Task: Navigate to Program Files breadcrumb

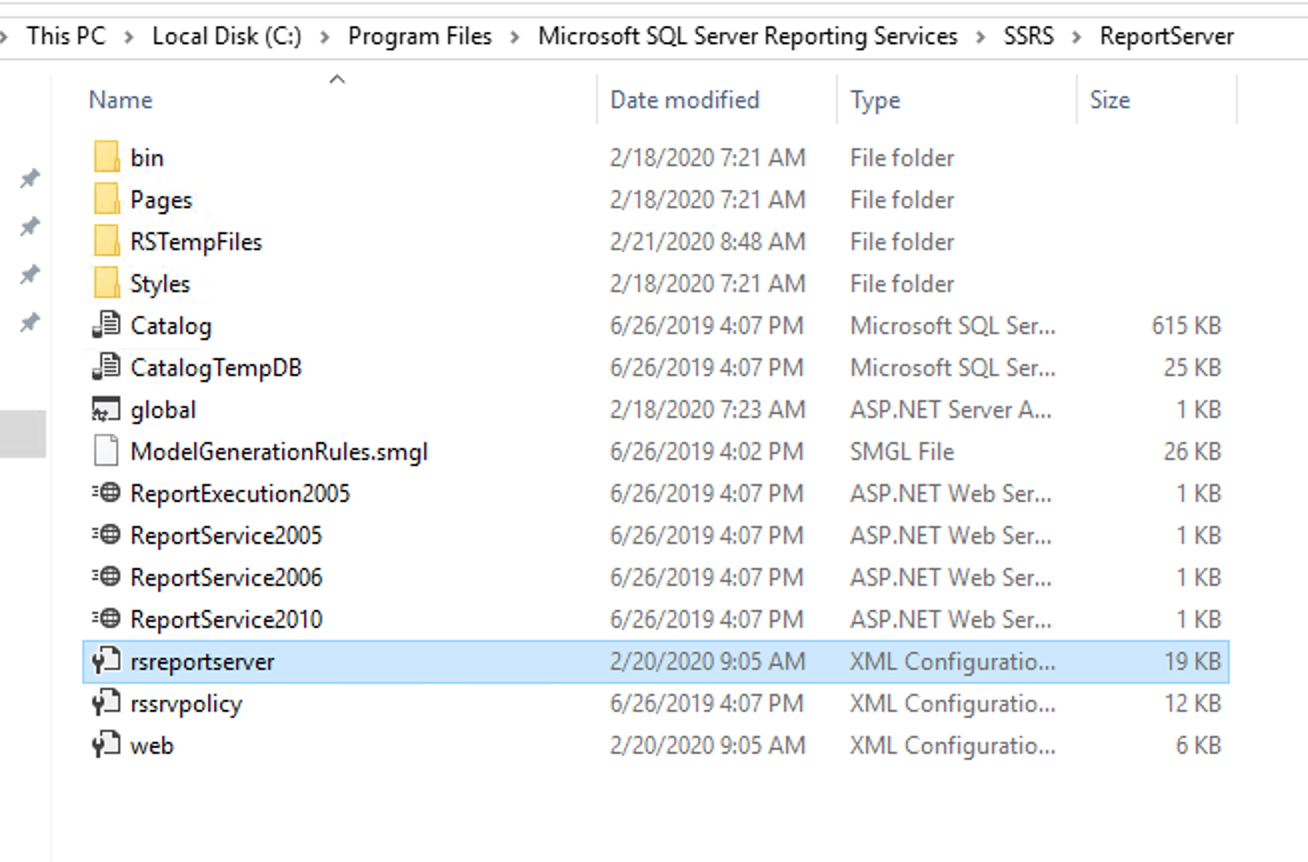Action: 420,37
